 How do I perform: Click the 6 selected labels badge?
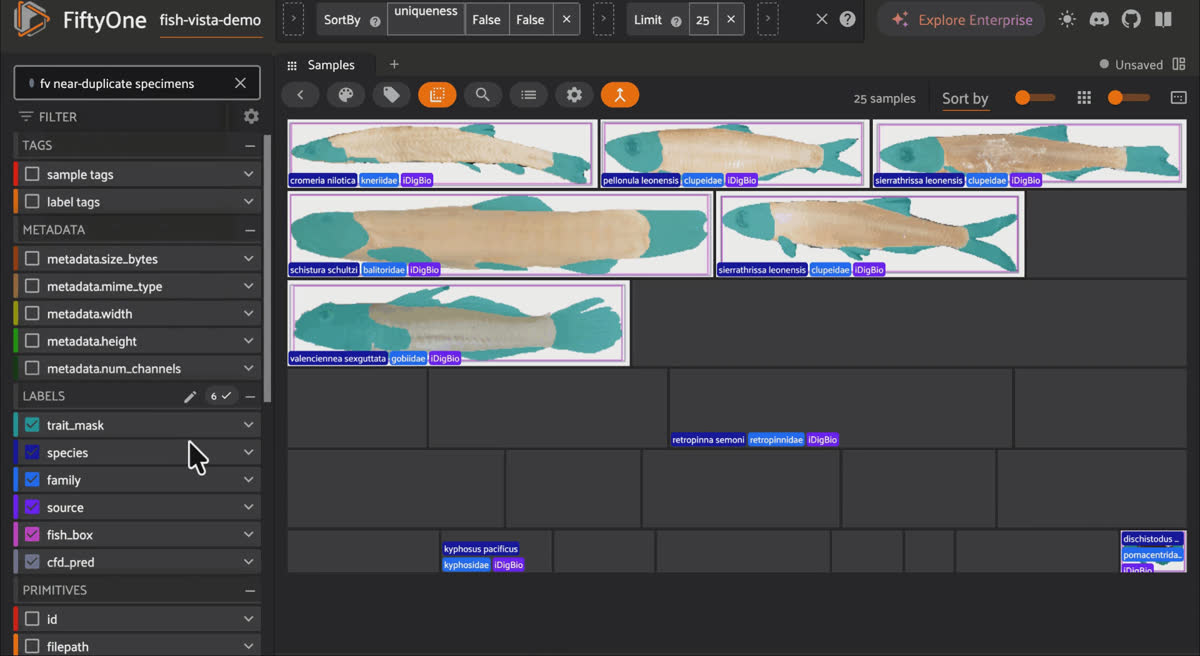[221, 397]
